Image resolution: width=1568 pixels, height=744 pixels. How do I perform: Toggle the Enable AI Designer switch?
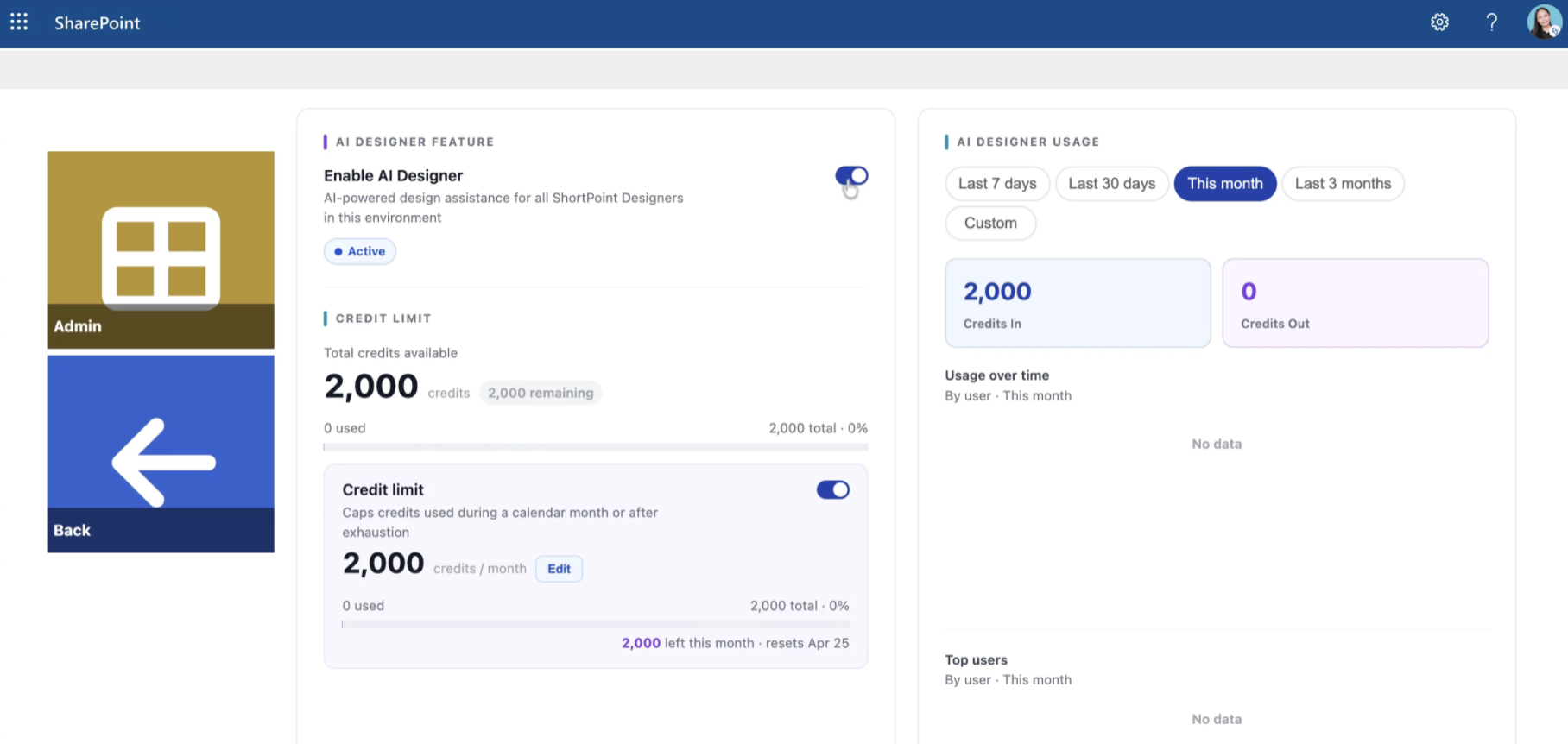point(851,176)
